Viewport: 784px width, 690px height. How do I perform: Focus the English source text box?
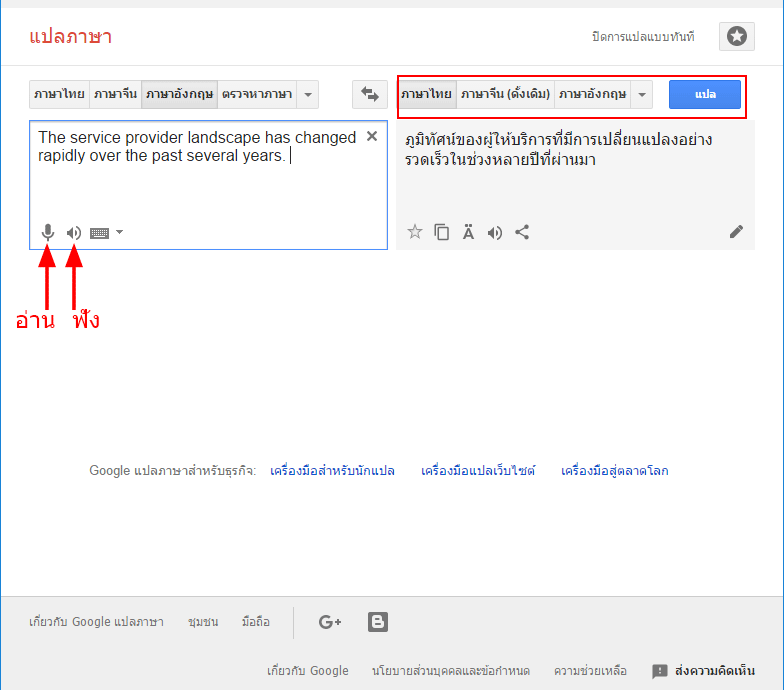[208, 185]
